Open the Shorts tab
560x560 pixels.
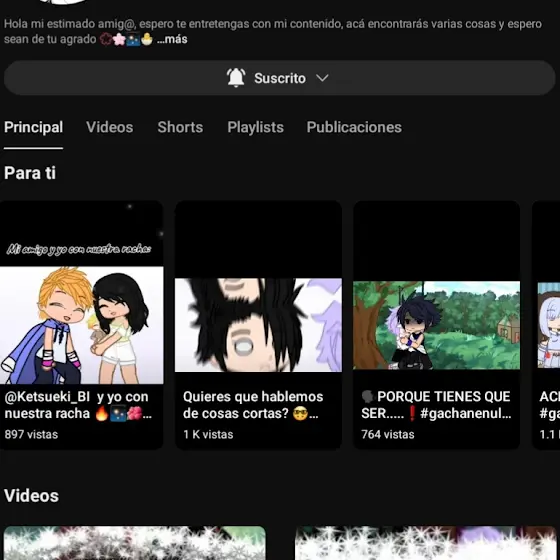(x=180, y=127)
